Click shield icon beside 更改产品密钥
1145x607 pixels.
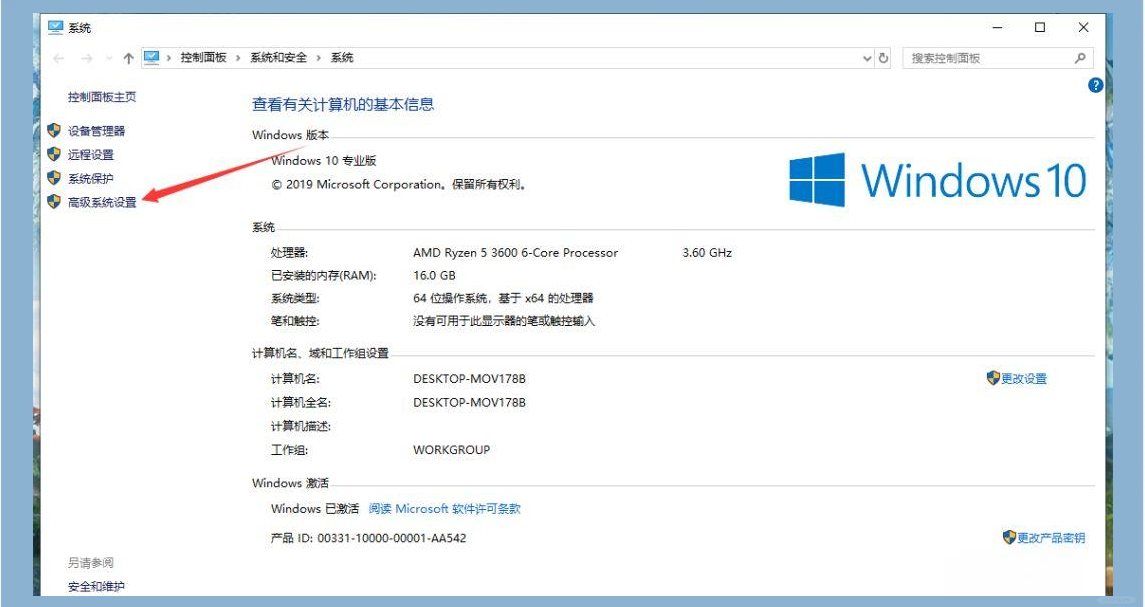click(x=1009, y=538)
